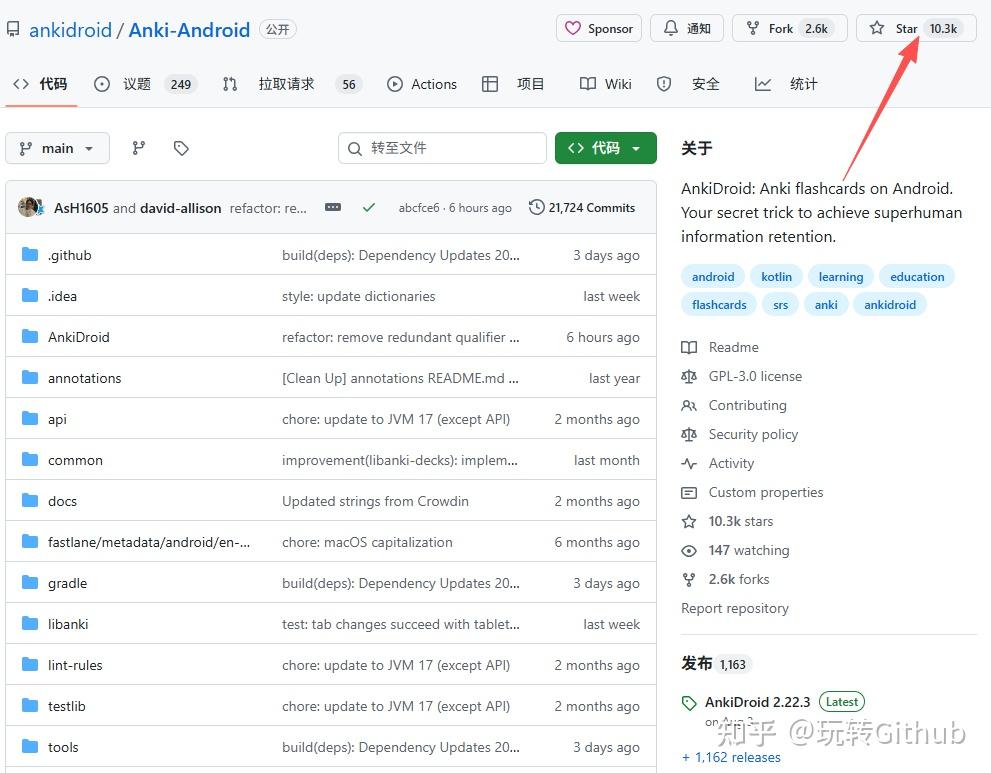The width and height of the screenshot is (991, 773).
Task: Open the 拉取请求 pull requests tab
Action: (292, 84)
